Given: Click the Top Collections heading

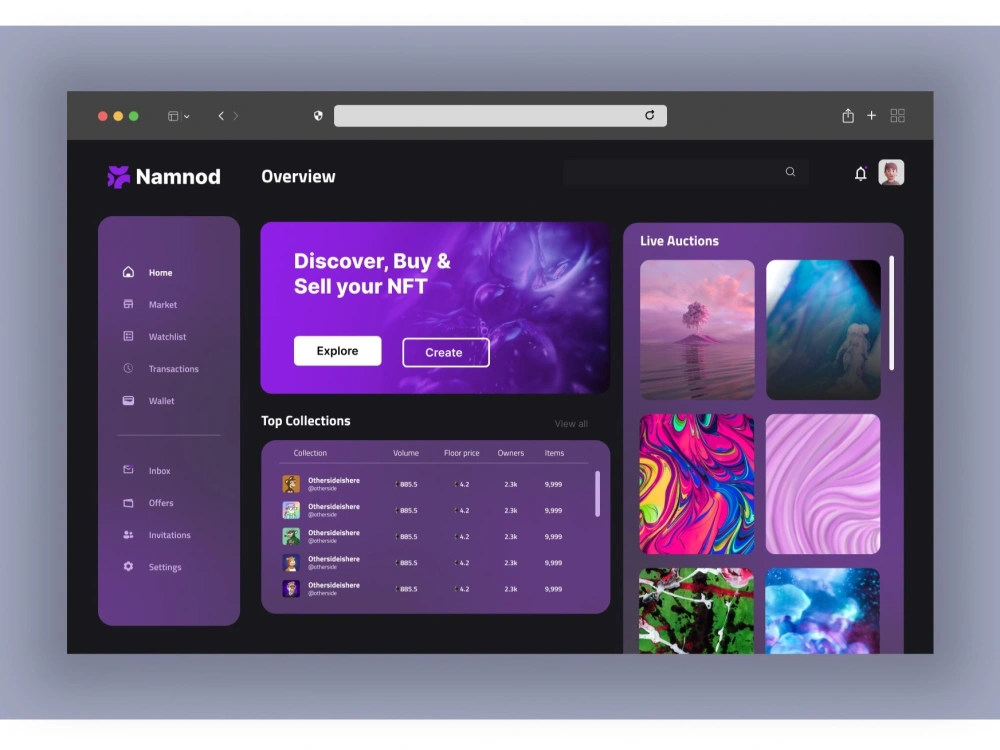Looking at the screenshot, I should tap(305, 421).
